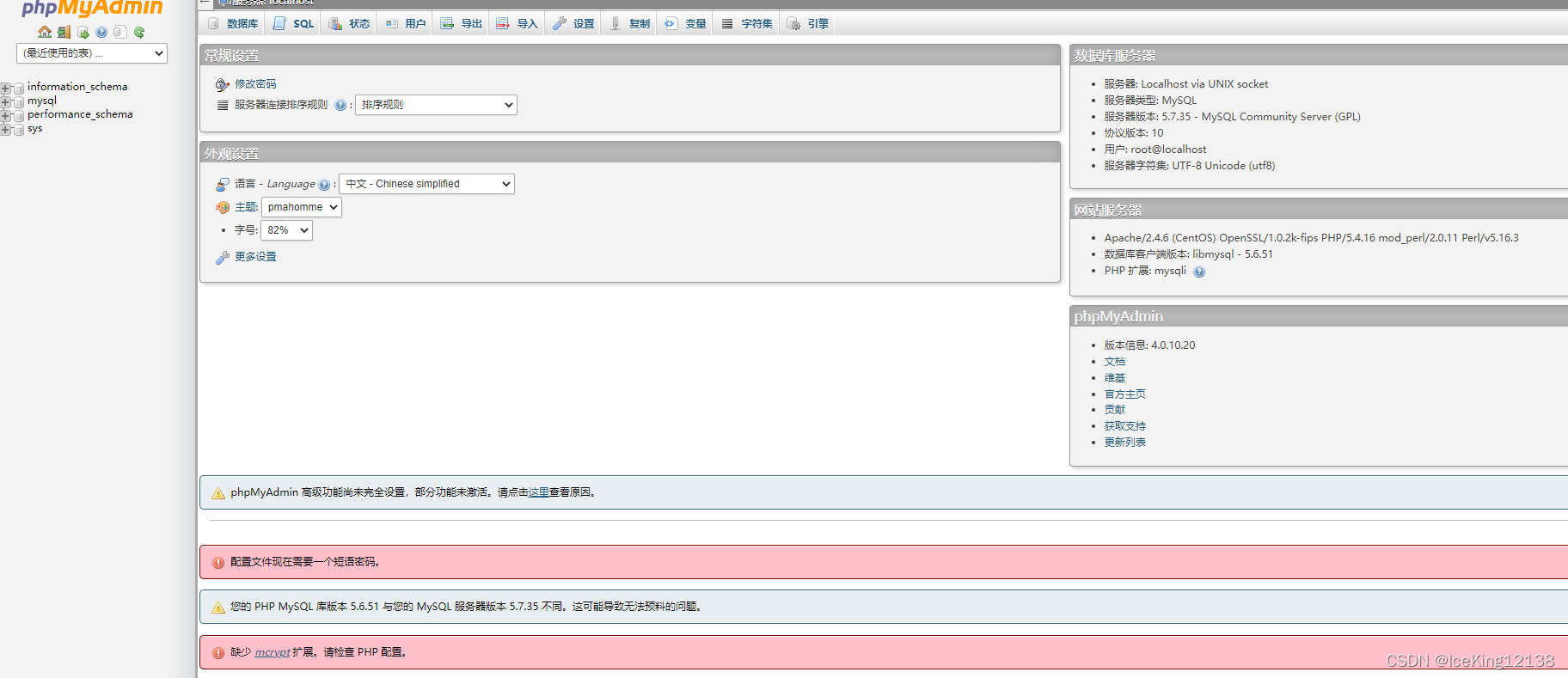Expand the mysql database node

pos(6,102)
